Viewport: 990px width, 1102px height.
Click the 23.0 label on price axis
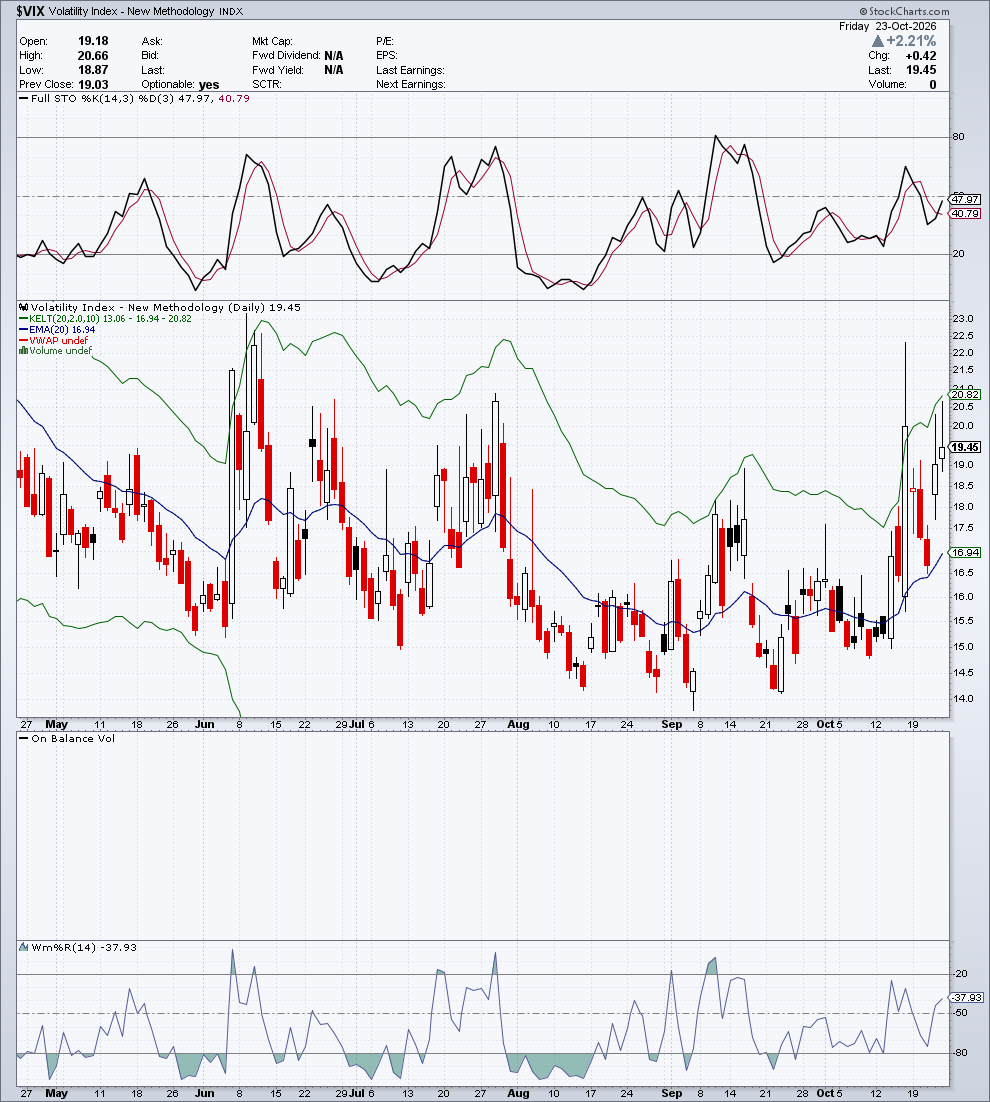(x=963, y=319)
